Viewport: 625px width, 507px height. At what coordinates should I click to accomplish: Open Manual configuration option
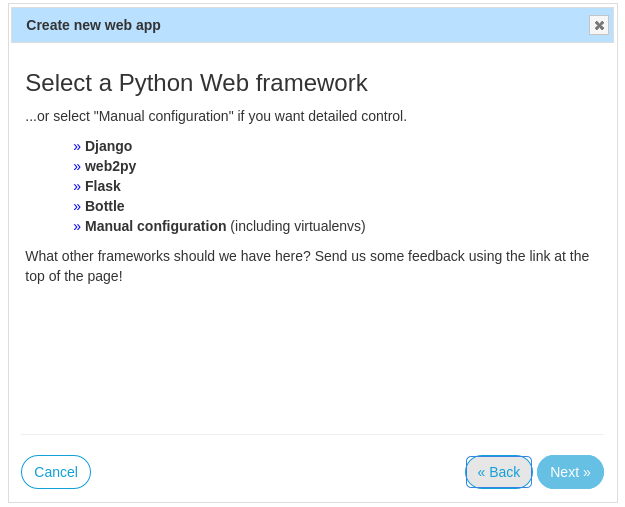pos(155,226)
